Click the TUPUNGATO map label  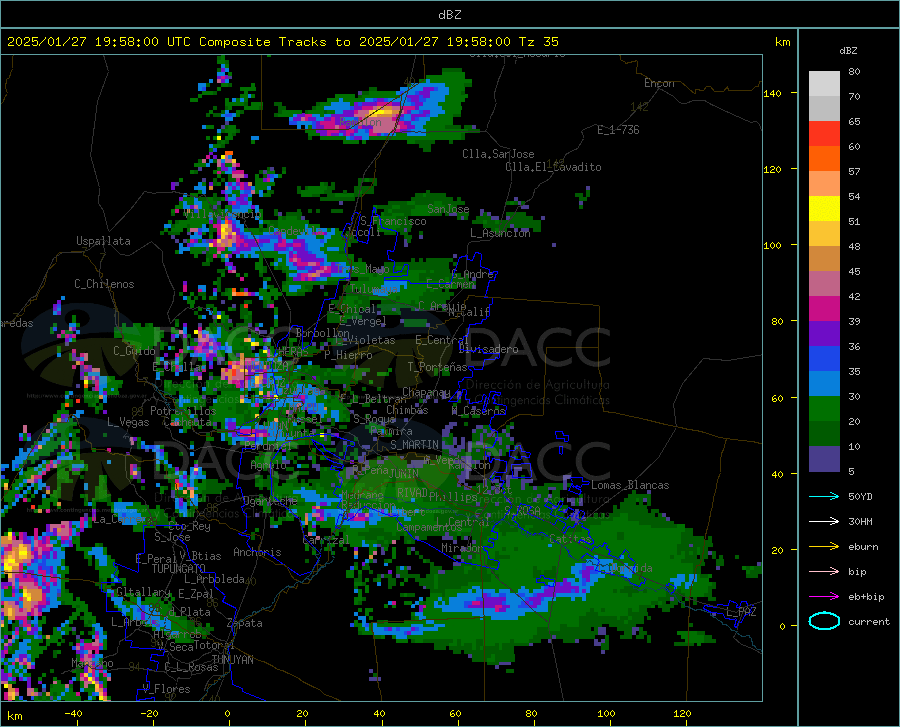click(179, 569)
